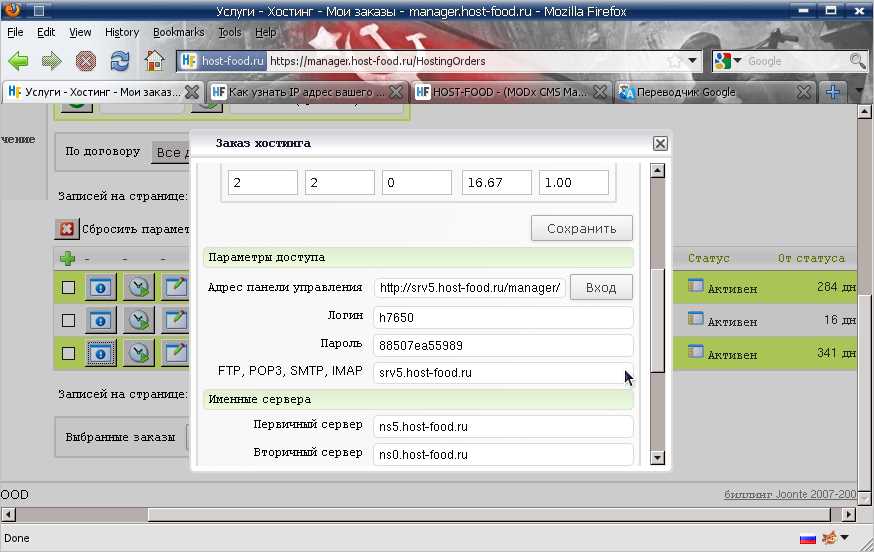Open the По договору dropdown
Viewport: 874px width, 552px height.
[x=171, y=152]
